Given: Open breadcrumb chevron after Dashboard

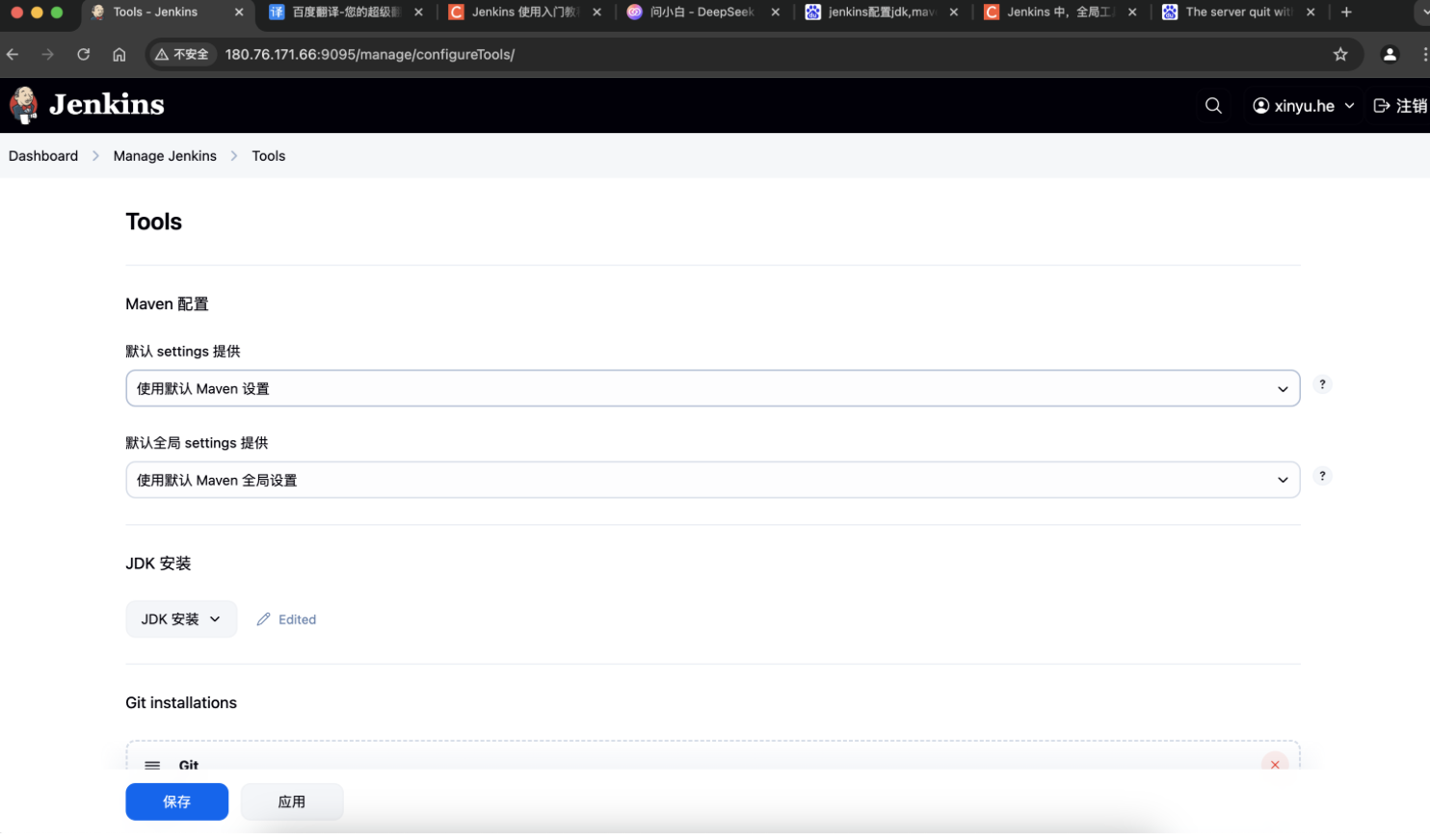Looking at the screenshot, I should (95, 156).
